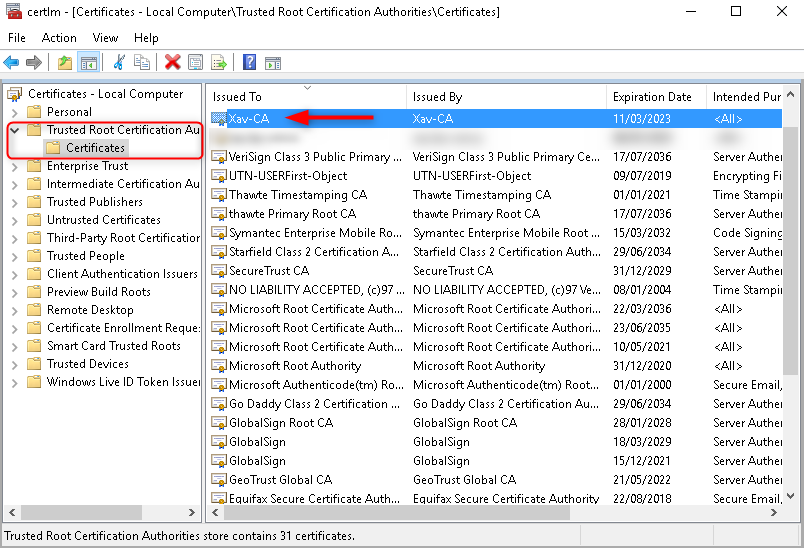Open the View menu

105,37
